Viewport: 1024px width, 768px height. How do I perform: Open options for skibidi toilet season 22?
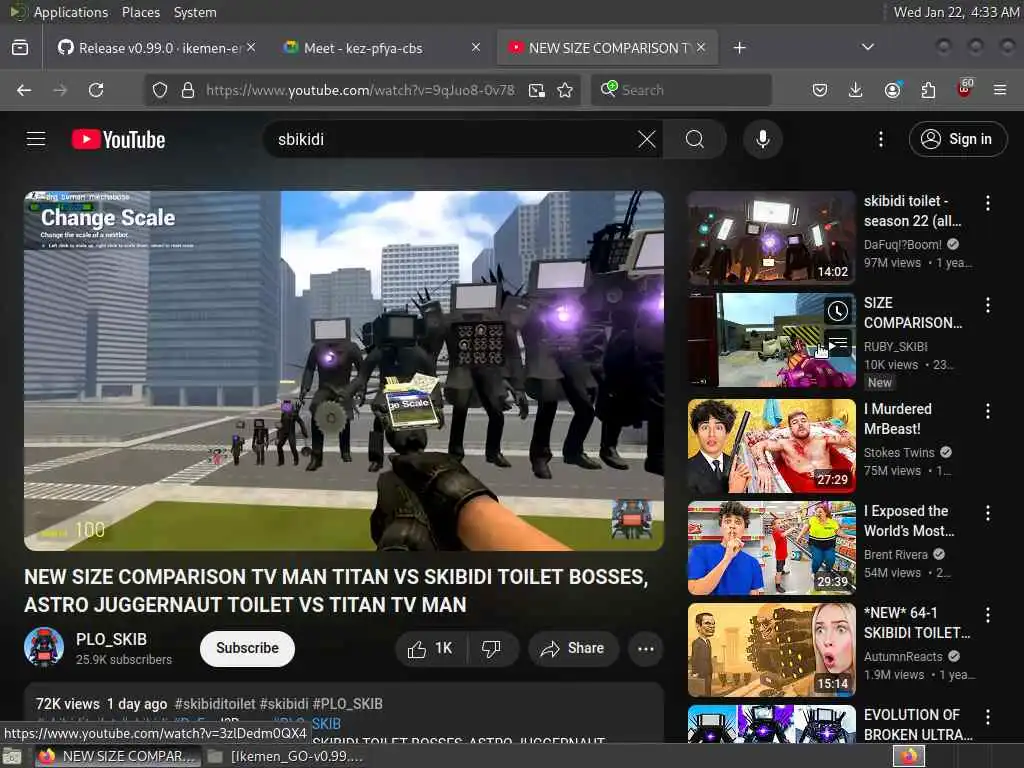click(x=987, y=203)
